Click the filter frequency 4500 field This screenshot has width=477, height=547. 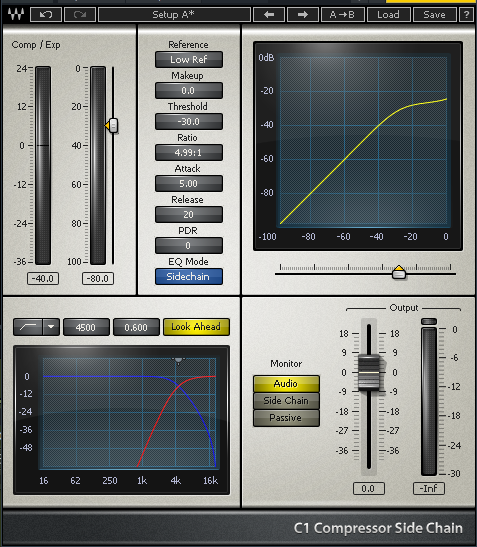tap(86, 327)
